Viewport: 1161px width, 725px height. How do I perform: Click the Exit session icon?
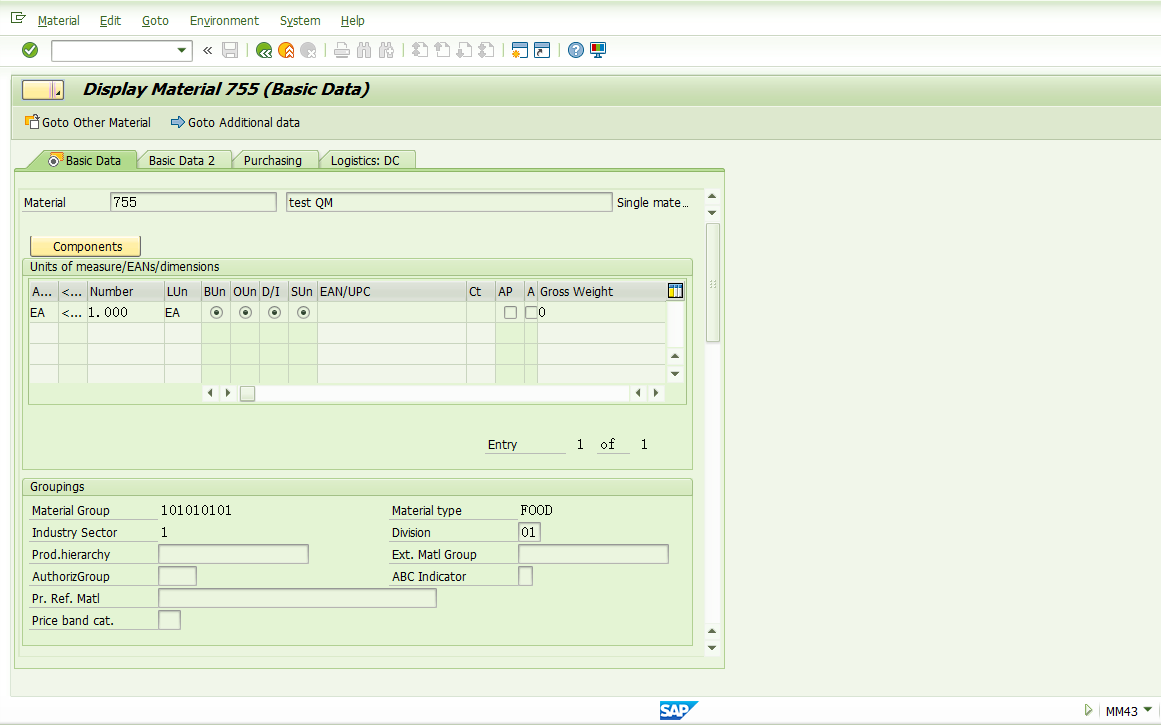tap(285, 50)
